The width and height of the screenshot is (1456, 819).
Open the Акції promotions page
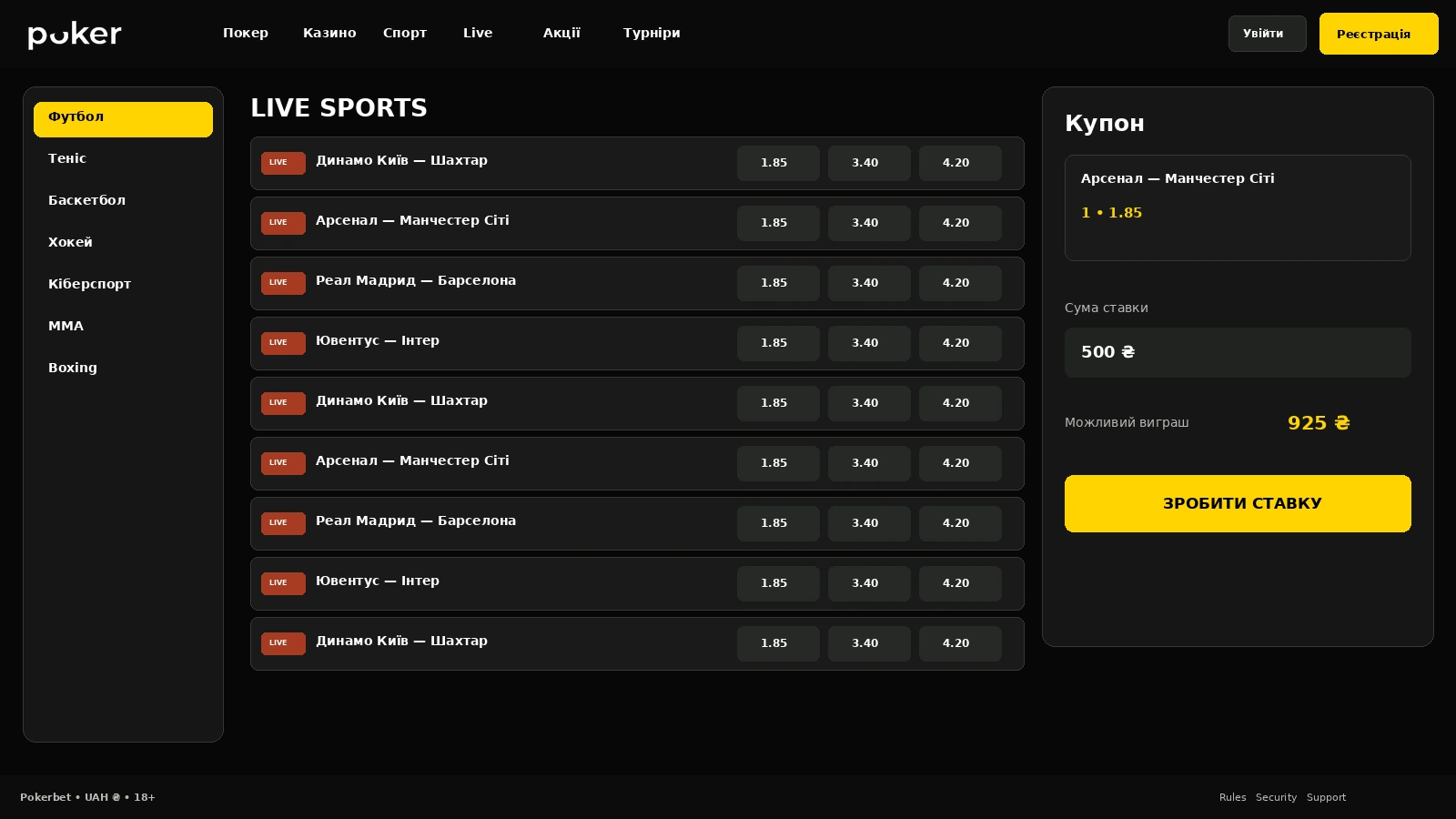561,33
